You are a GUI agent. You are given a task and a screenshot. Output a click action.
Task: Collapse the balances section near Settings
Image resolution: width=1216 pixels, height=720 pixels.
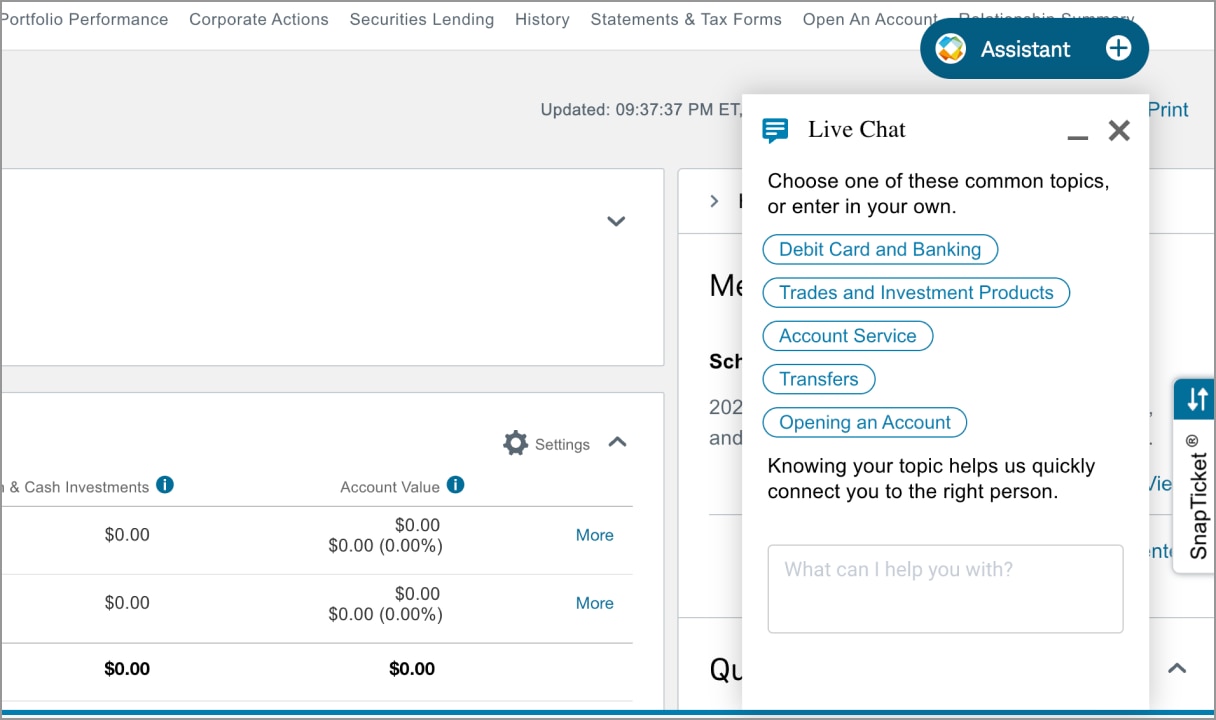pos(617,442)
